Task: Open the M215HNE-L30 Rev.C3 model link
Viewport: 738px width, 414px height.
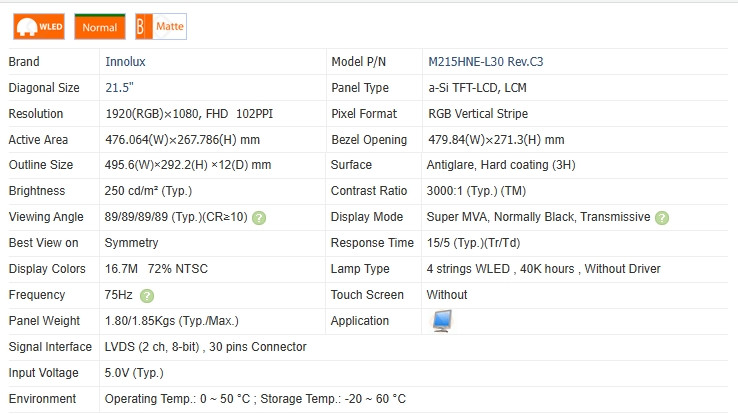Action: tap(485, 62)
